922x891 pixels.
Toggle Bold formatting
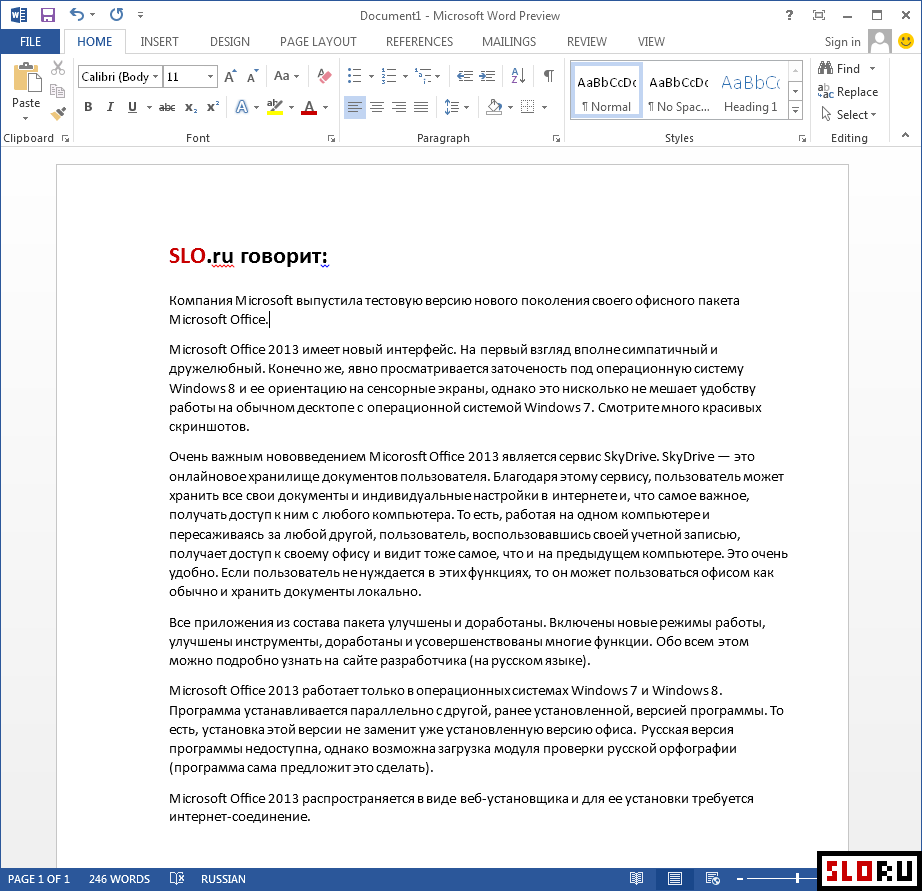click(88, 107)
